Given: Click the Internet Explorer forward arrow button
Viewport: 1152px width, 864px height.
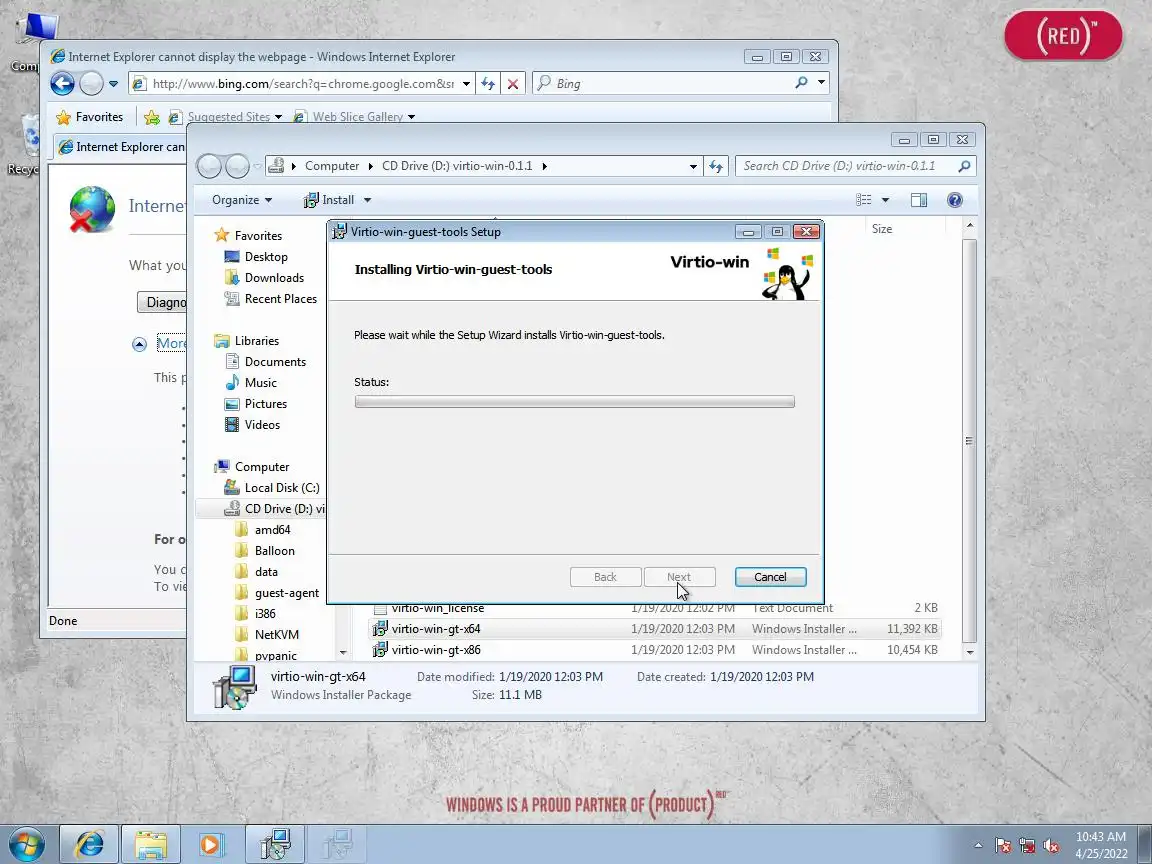Looking at the screenshot, I should [91, 84].
